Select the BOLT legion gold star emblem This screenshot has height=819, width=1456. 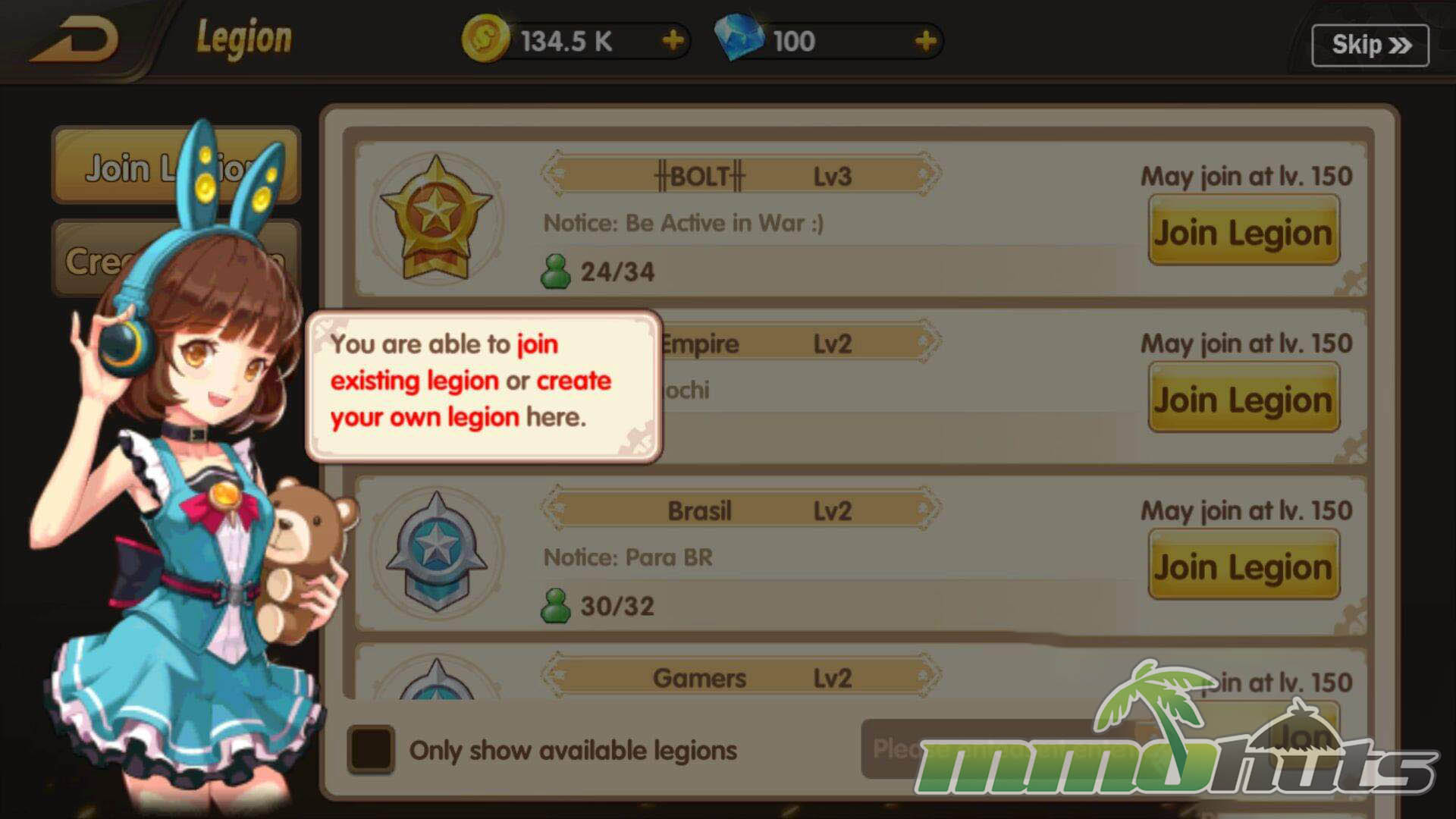coord(436,218)
